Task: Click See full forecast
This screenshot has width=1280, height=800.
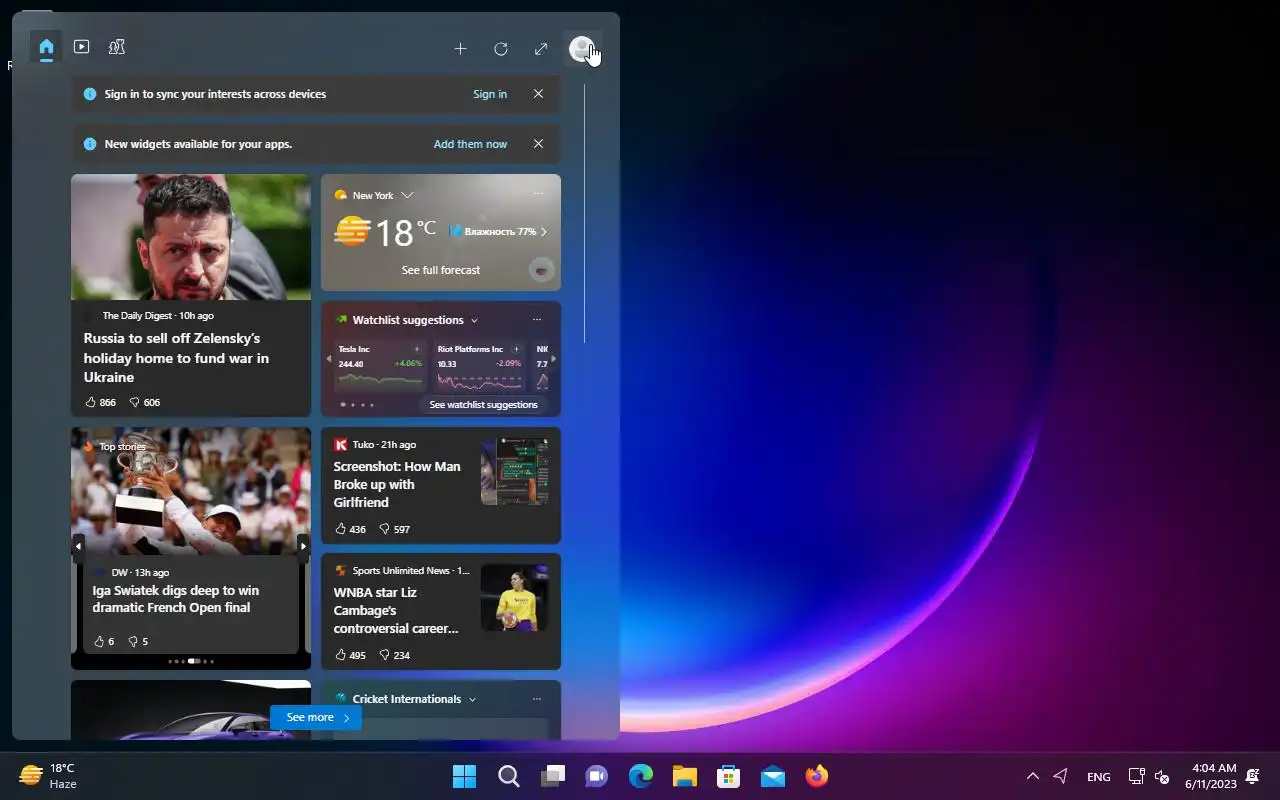Action: click(x=441, y=270)
